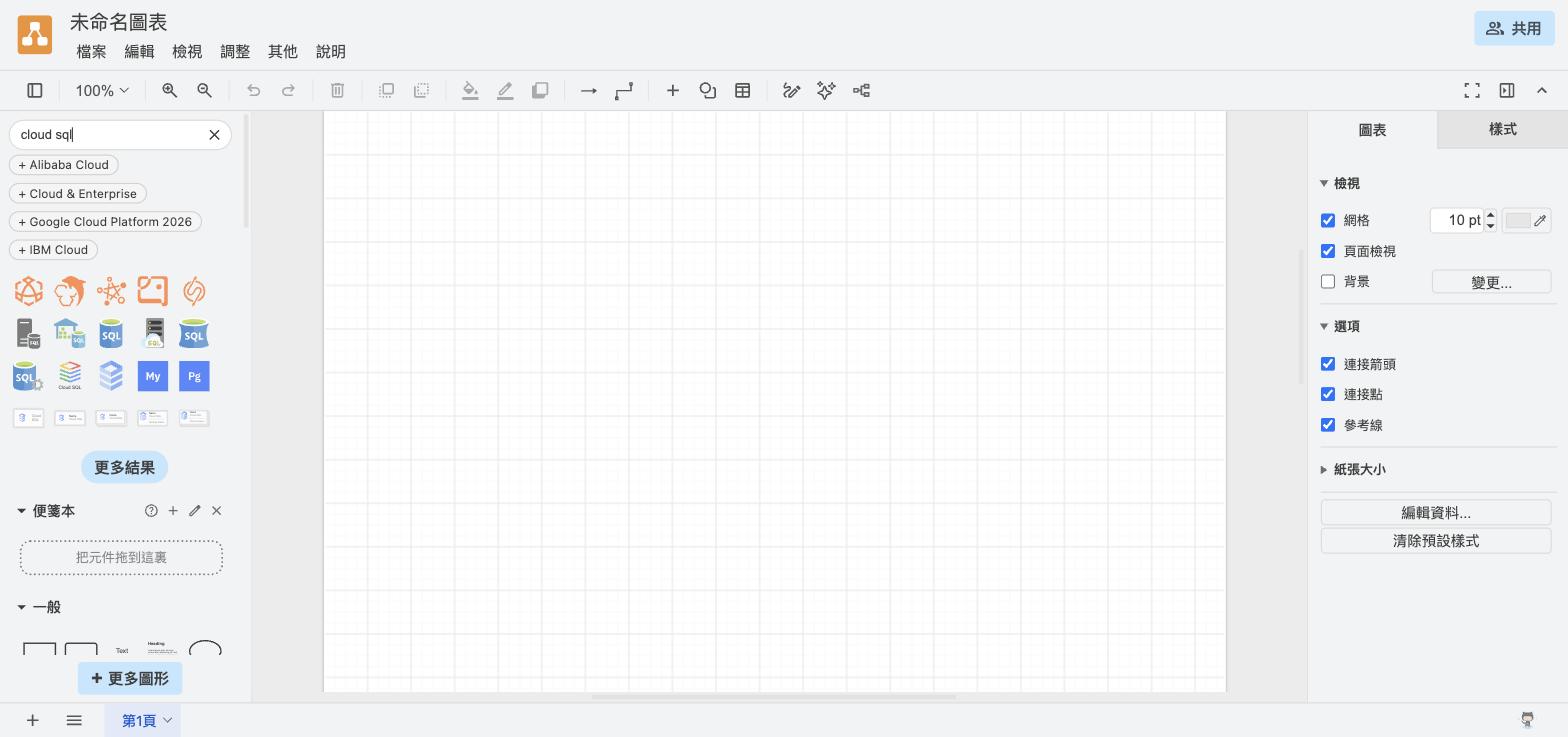This screenshot has width=1568, height=737.
Task: Click the zoom out magnifier icon
Action: coord(204,91)
